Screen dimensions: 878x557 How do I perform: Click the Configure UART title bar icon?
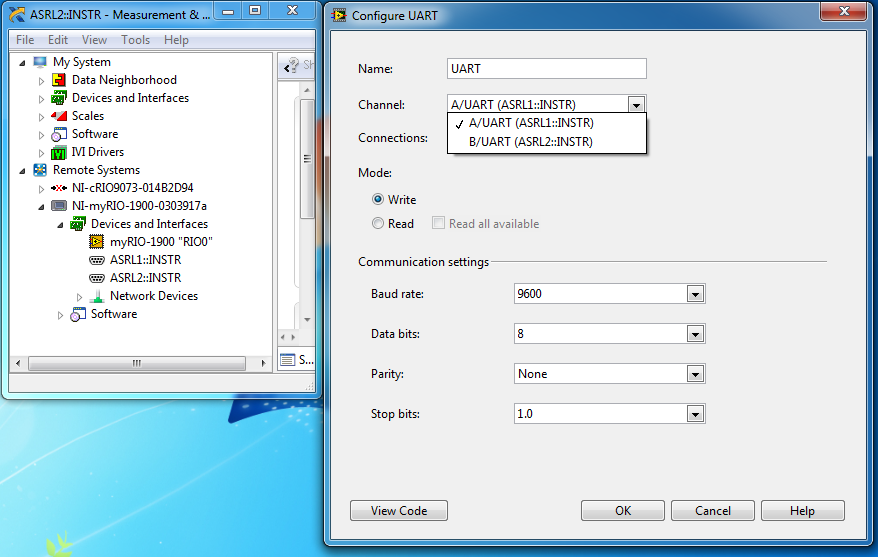point(339,16)
